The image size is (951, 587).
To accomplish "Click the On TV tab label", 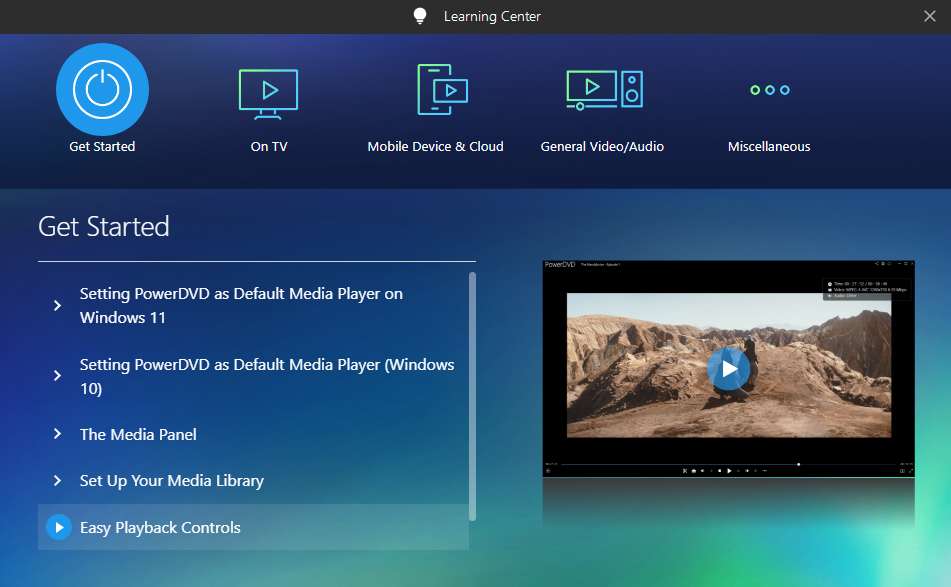I will [269, 146].
